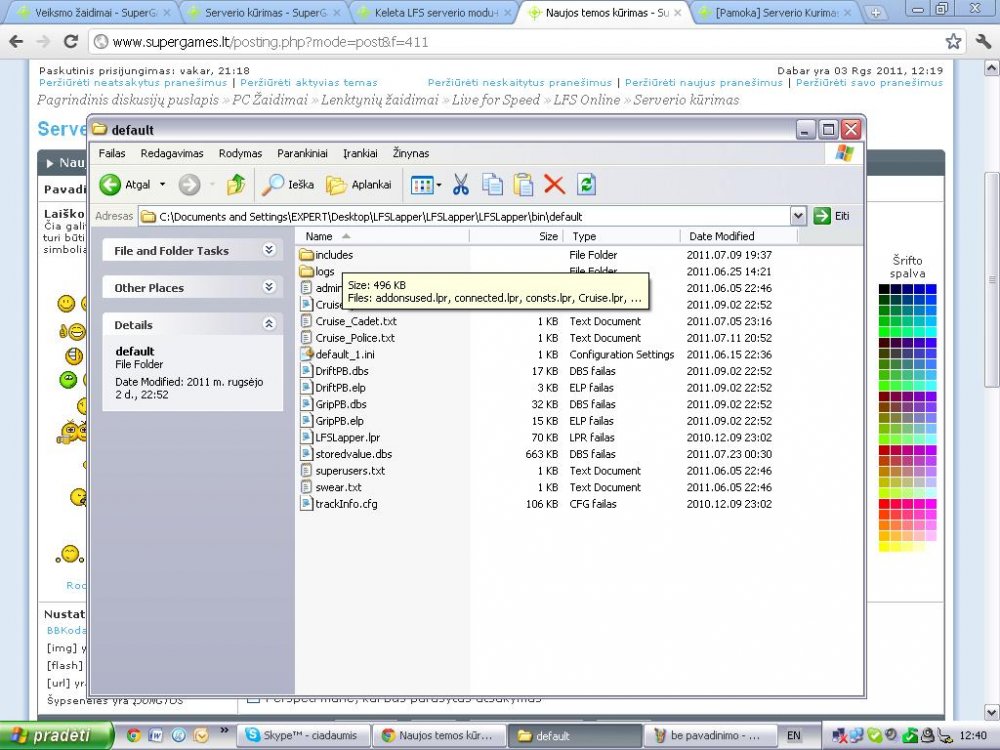Click the Up folder toolbar icon

click(236, 185)
